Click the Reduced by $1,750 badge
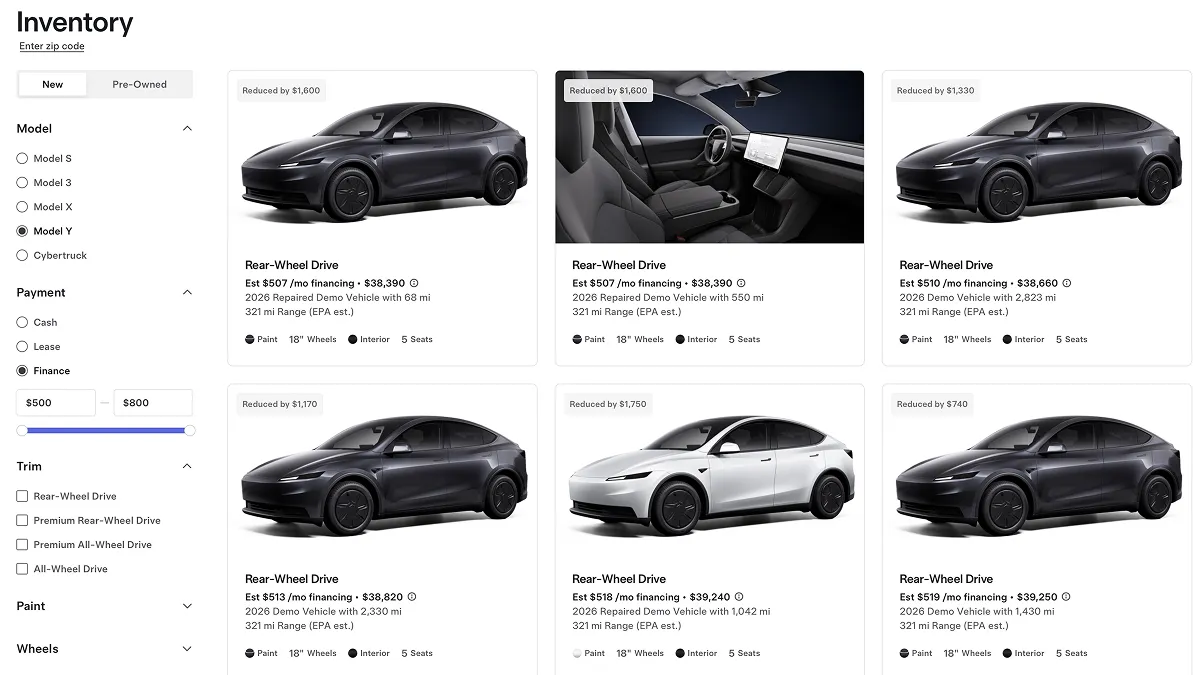Viewport: 1200px width, 675px height. 606,403
